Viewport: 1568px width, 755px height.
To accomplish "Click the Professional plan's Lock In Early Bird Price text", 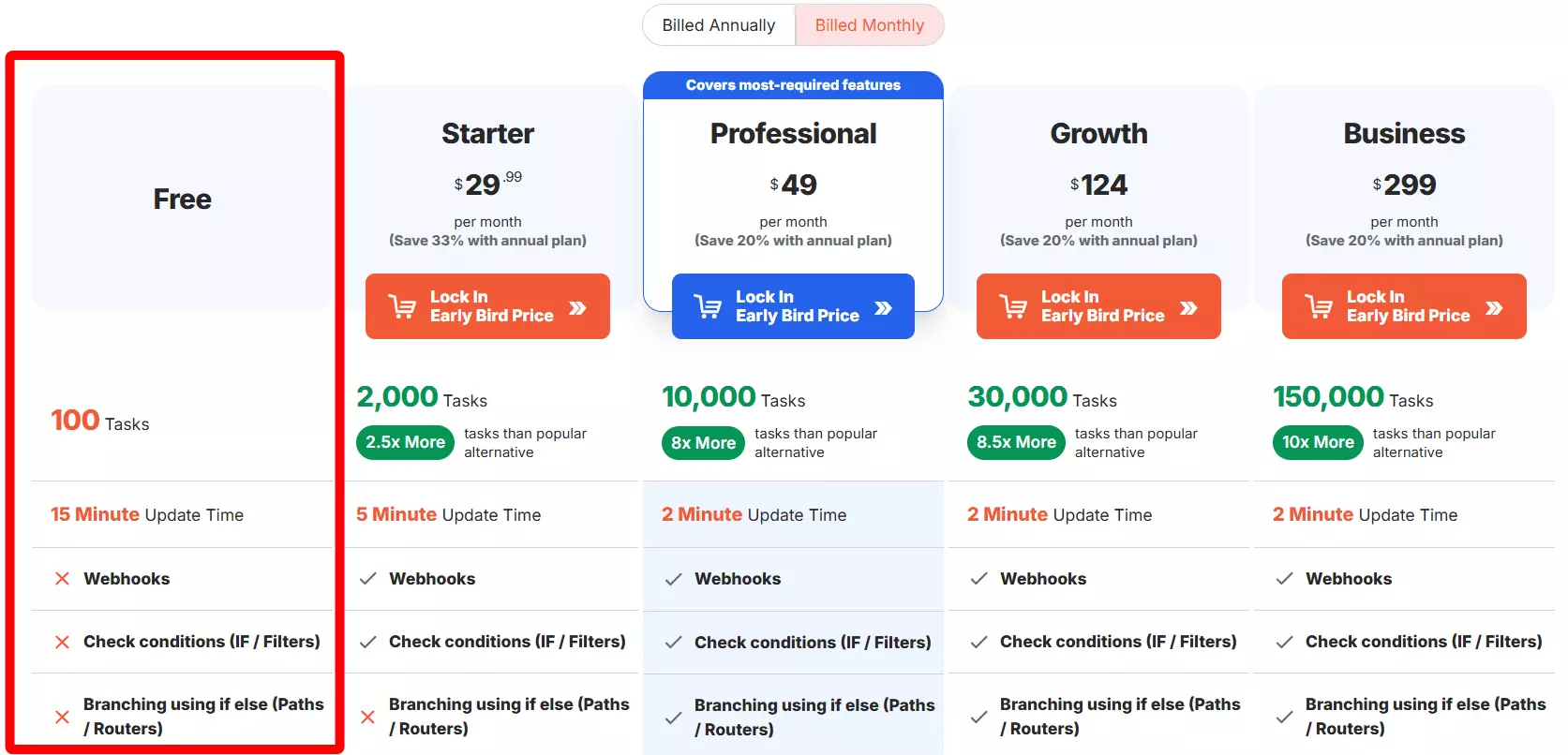I will (x=797, y=306).
